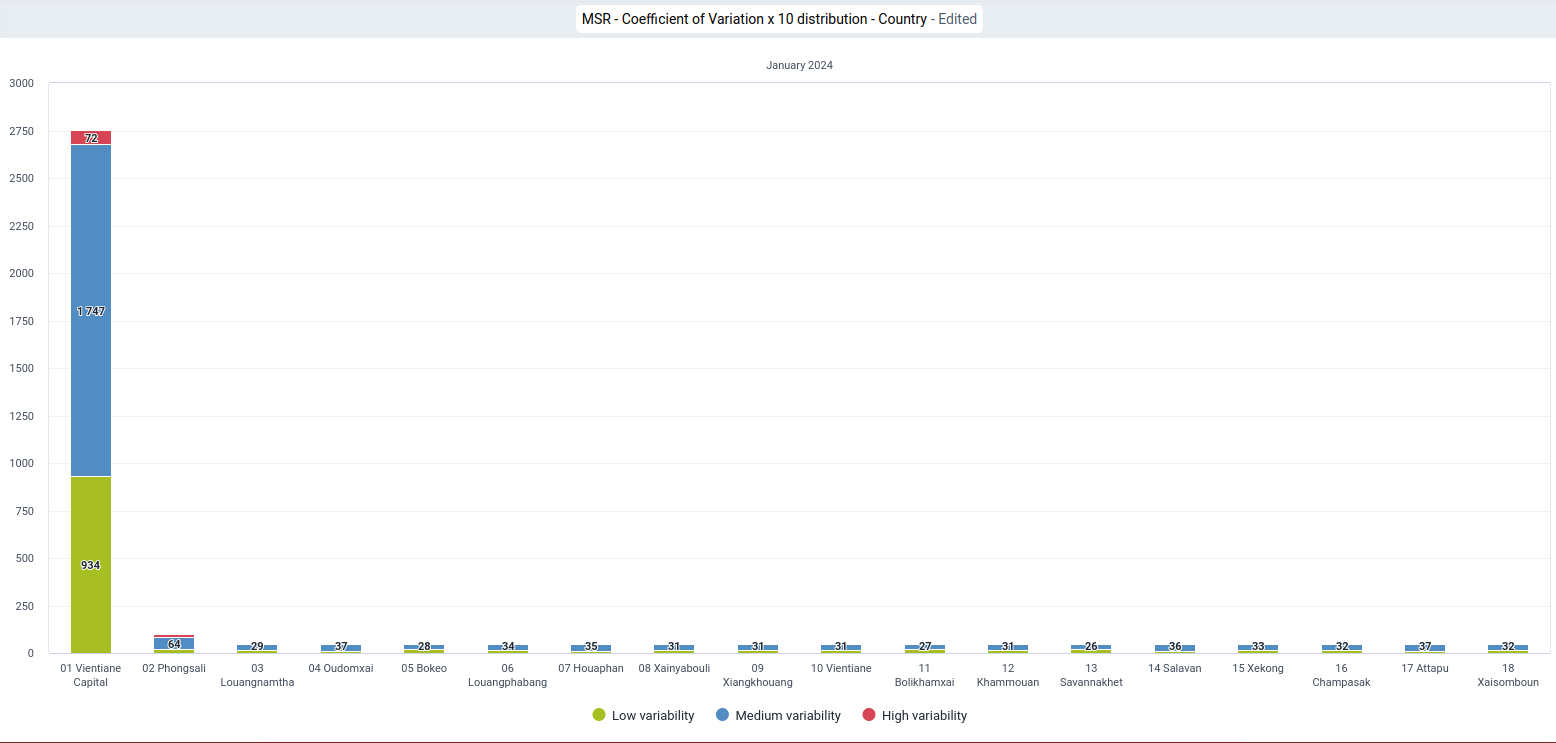Click the 06 Louangphabang axis label
Viewport: 1556px width, 743px height.
click(508, 675)
